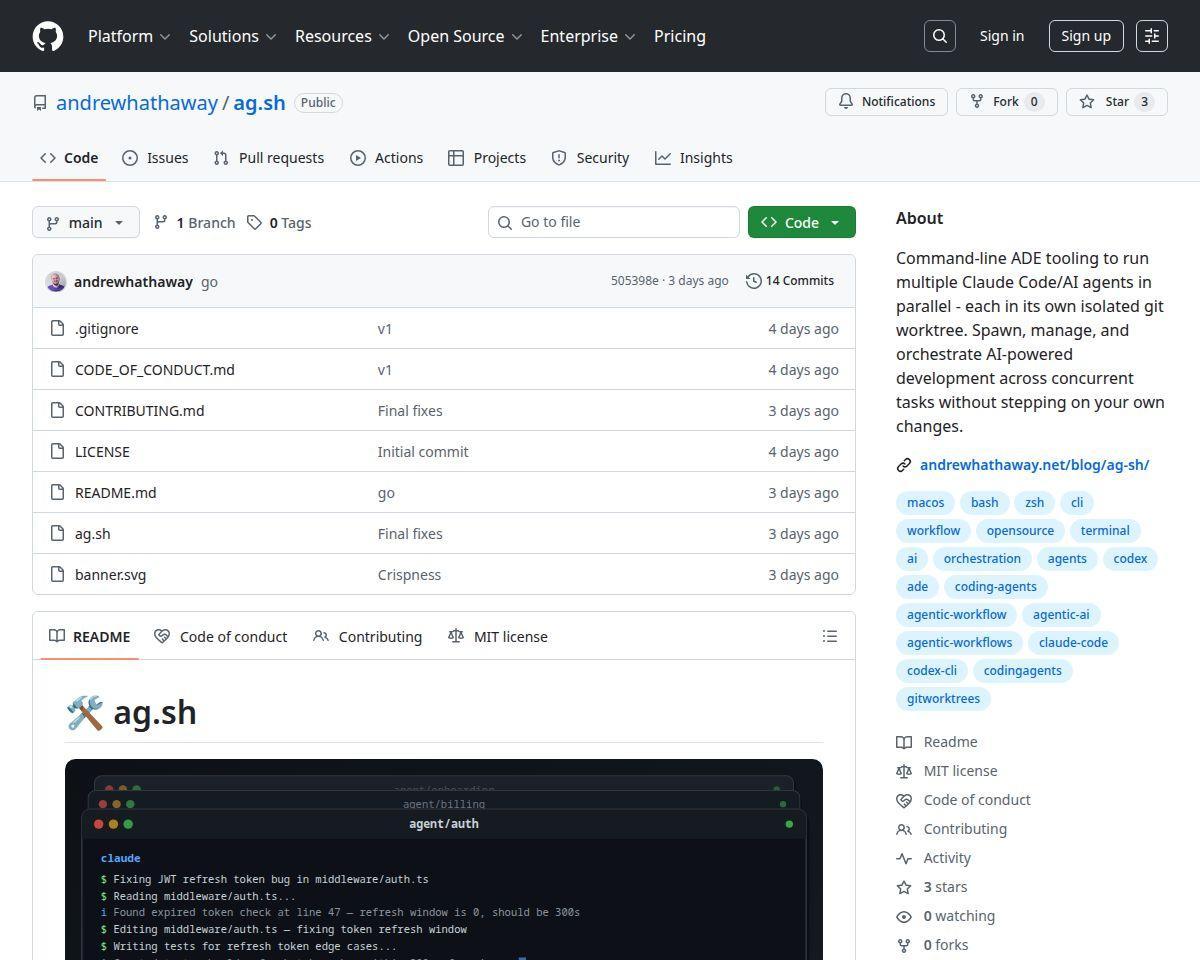Toggle the README outline list icon
The width and height of the screenshot is (1200, 960).
[829, 636]
